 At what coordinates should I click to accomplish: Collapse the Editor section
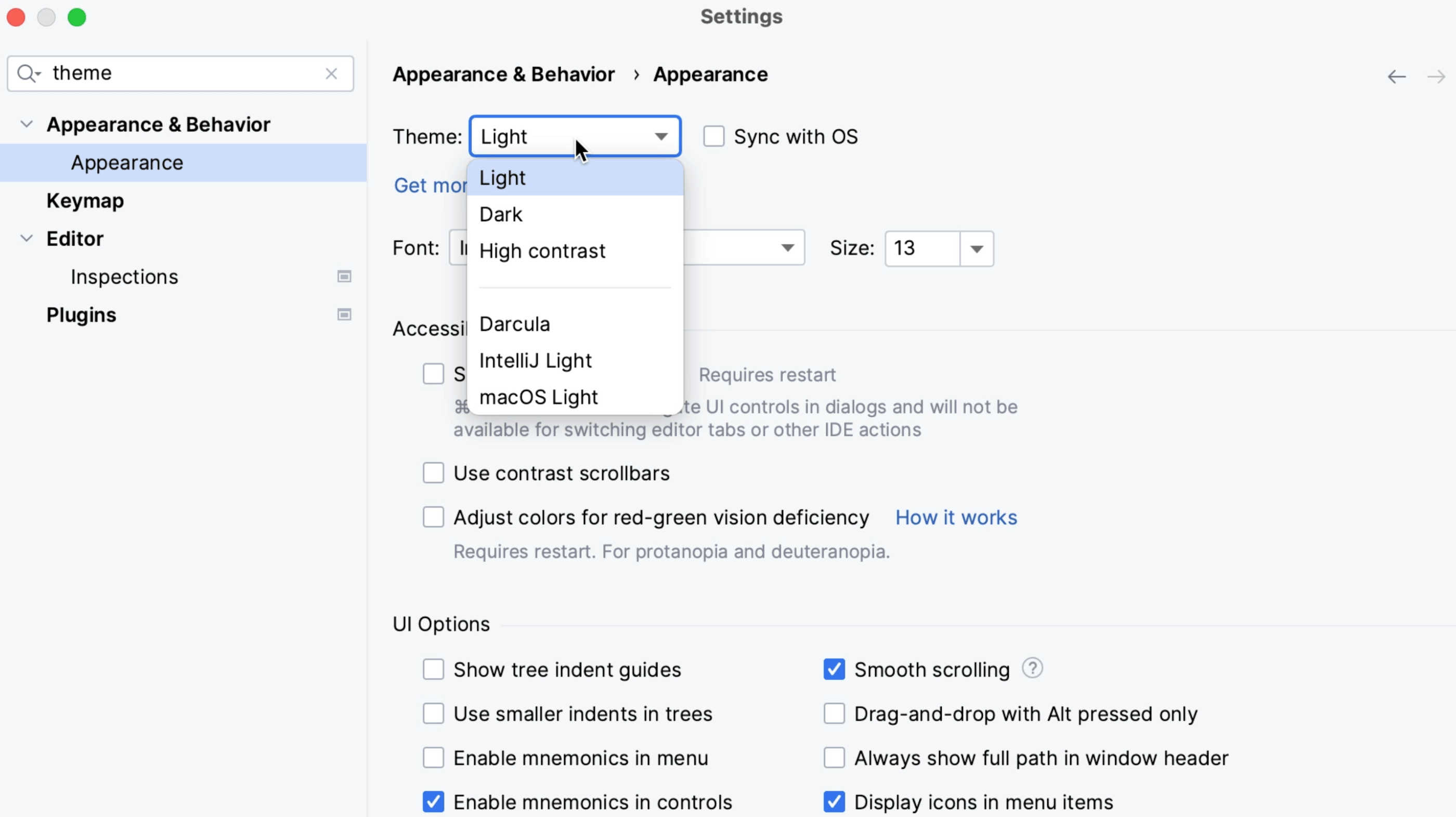(26, 238)
